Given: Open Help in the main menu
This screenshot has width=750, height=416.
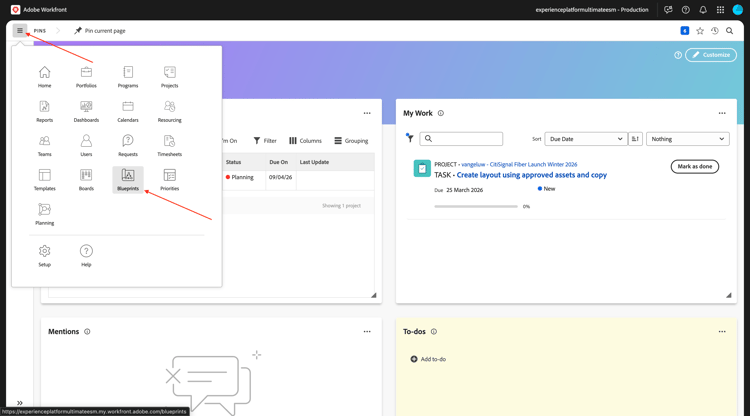Looking at the screenshot, I should pyautogui.click(x=86, y=256).
